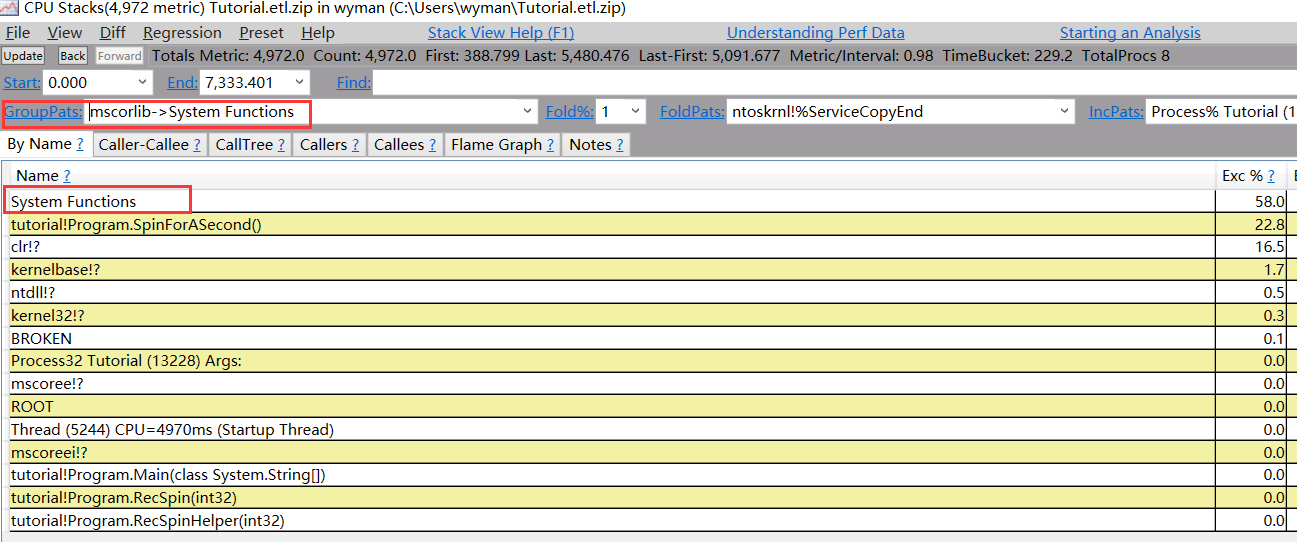Switch to the Callers tab

(330, 145)
